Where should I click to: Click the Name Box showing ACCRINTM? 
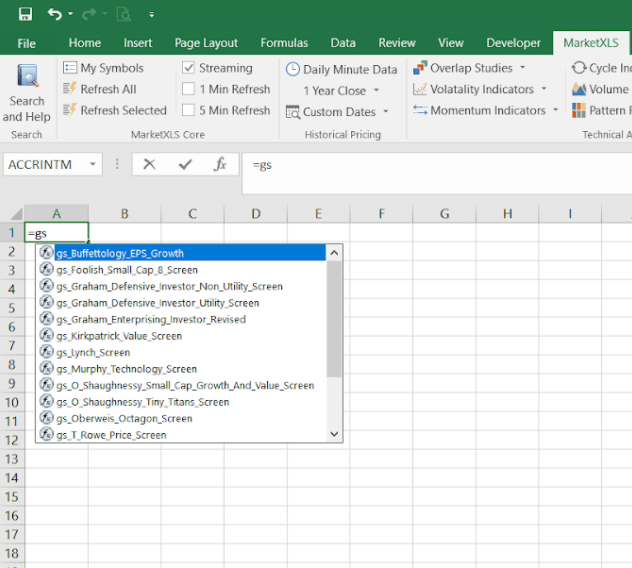click(x=44, y=164)
